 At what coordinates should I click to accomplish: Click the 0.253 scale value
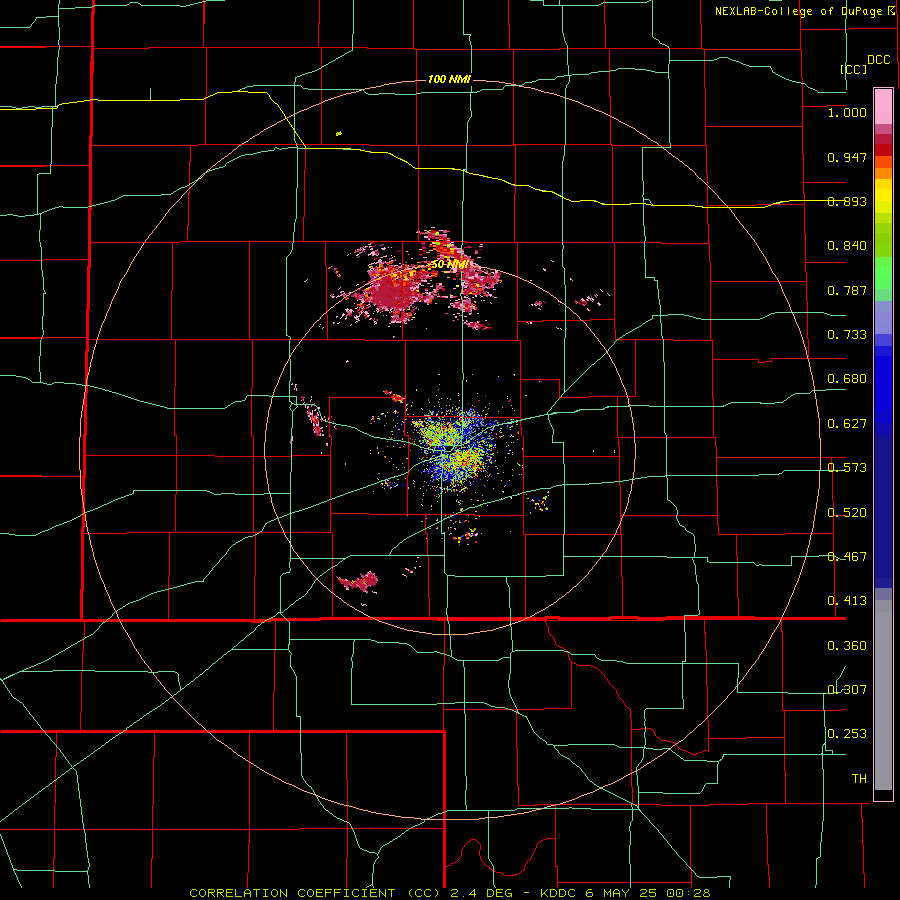pyautogui.click(x=847, y=734)
